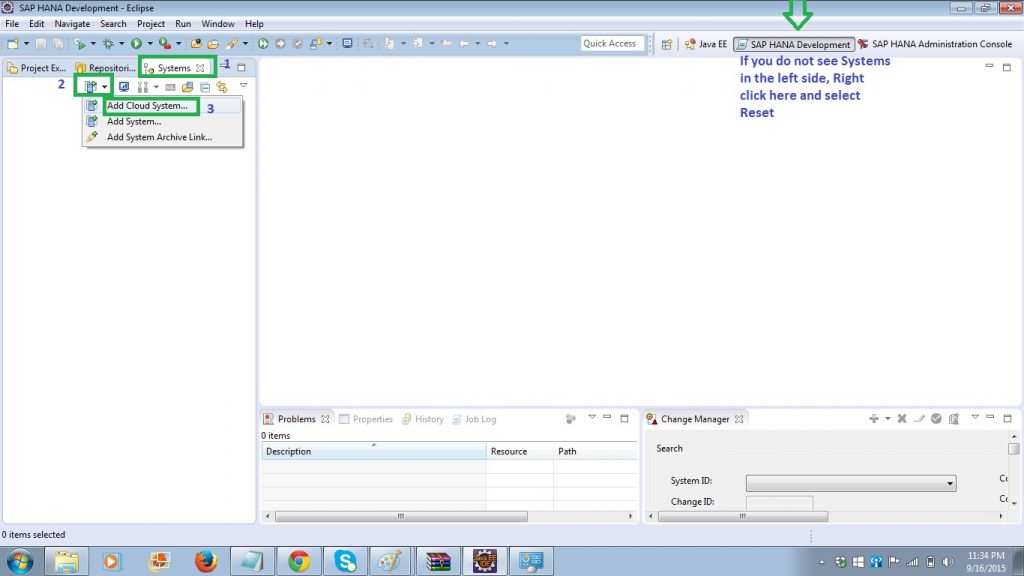Select the SAP HANA Development perspective
Viewport: 1024px width, 576px height.
(x=793, y=44)
